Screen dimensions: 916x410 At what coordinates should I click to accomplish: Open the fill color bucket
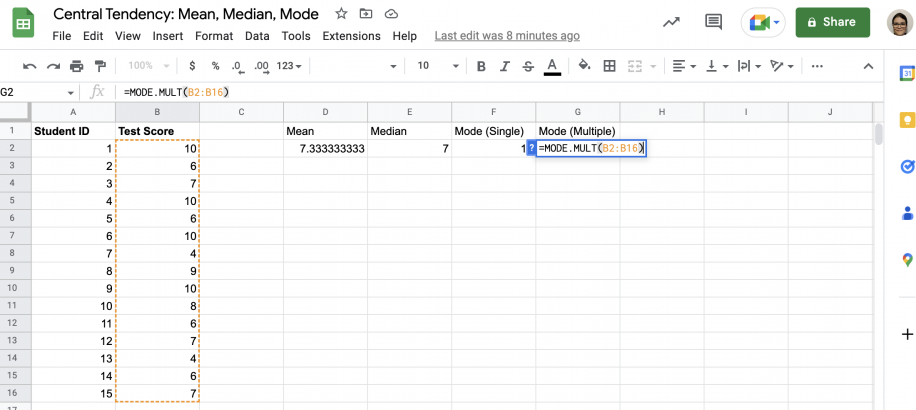pyautogui.click(x=584, y=65)
